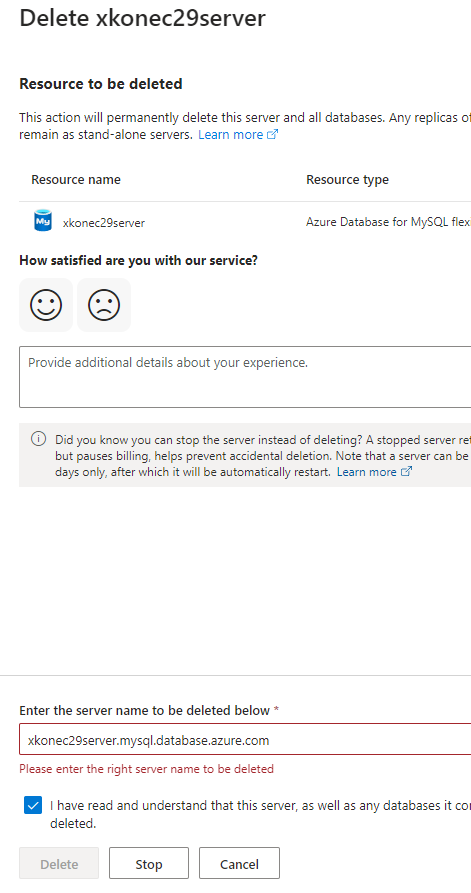Uncheck the I have read and understand checkbox
Image resolution: width=471 pixels, height=893 pixels.
click(33, 805)
